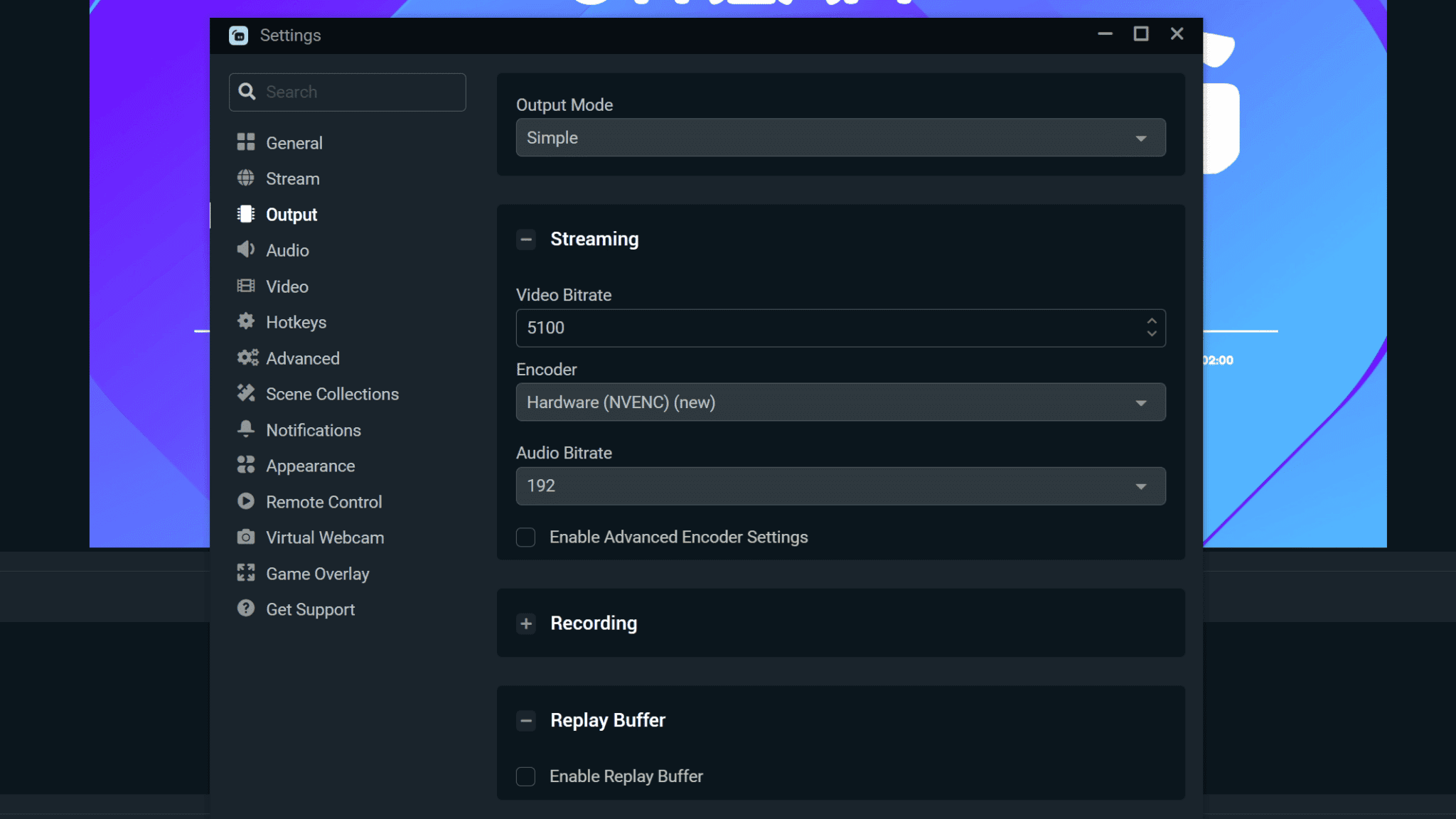Check the Enable Replay Buffer box
This screenshot has height=819, width=1456.
[525, 776]
